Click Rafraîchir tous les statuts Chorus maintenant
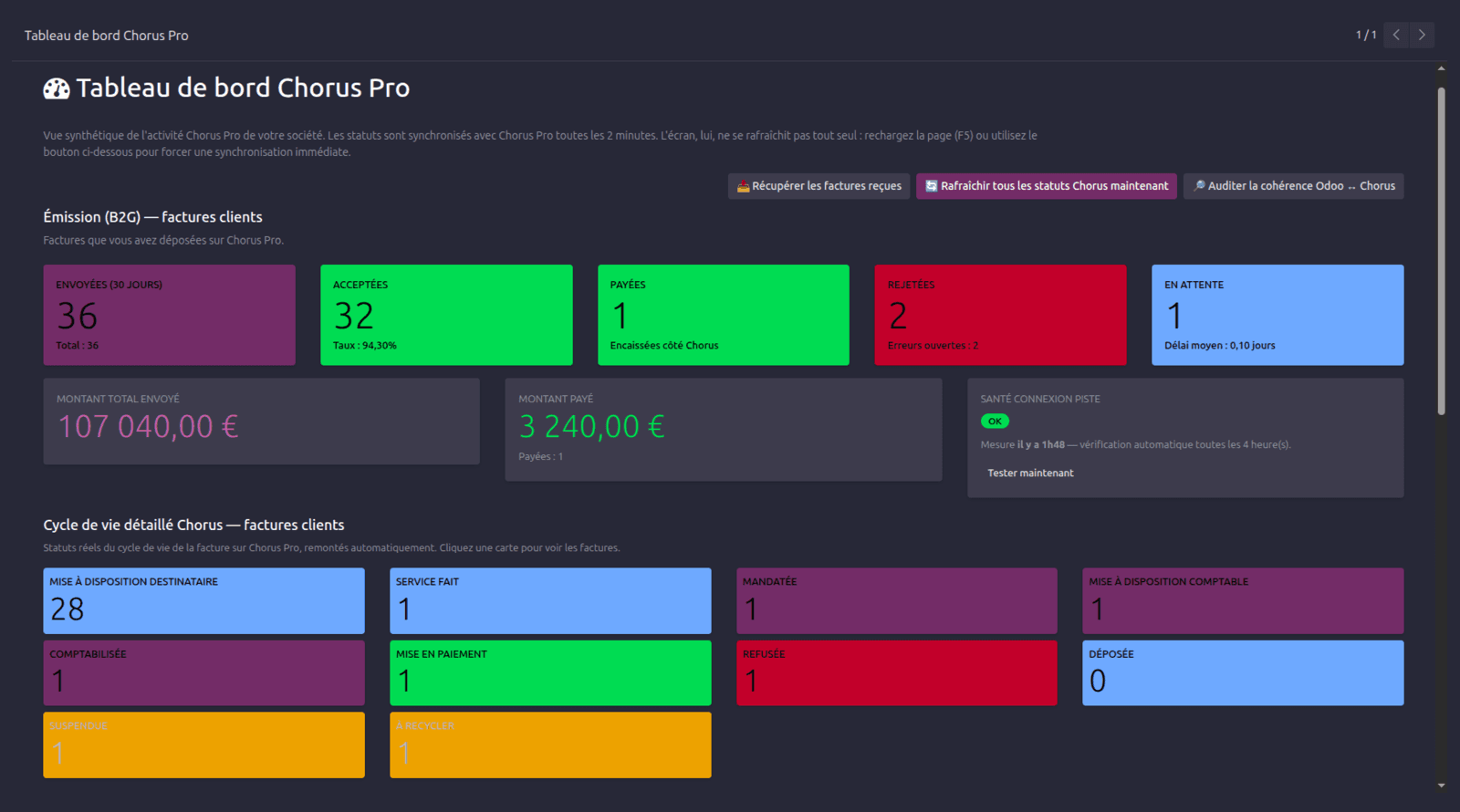Image resolution: width=1460 pixels, height=812 pixels. point(1047,186)
